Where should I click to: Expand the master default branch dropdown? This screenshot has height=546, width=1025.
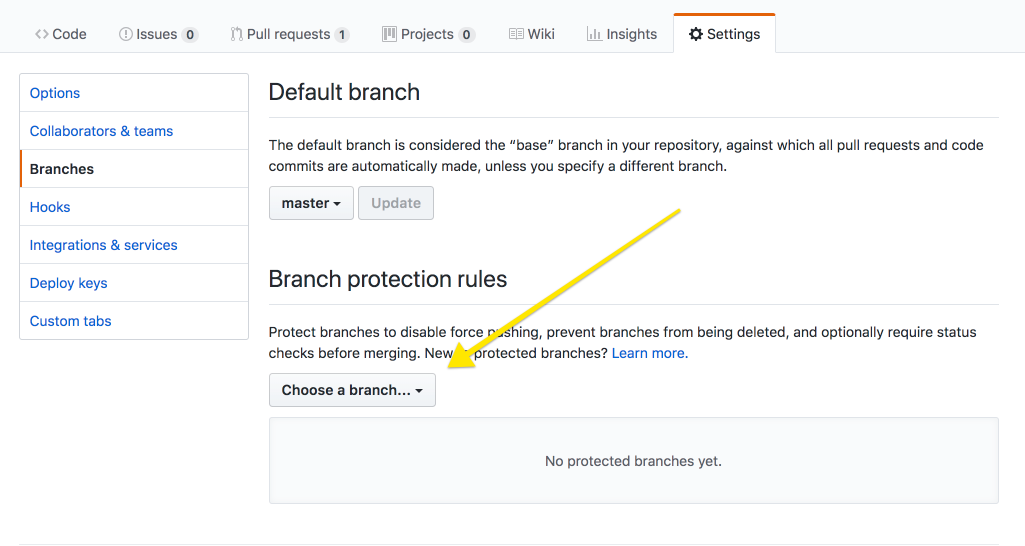click(311, 203)
